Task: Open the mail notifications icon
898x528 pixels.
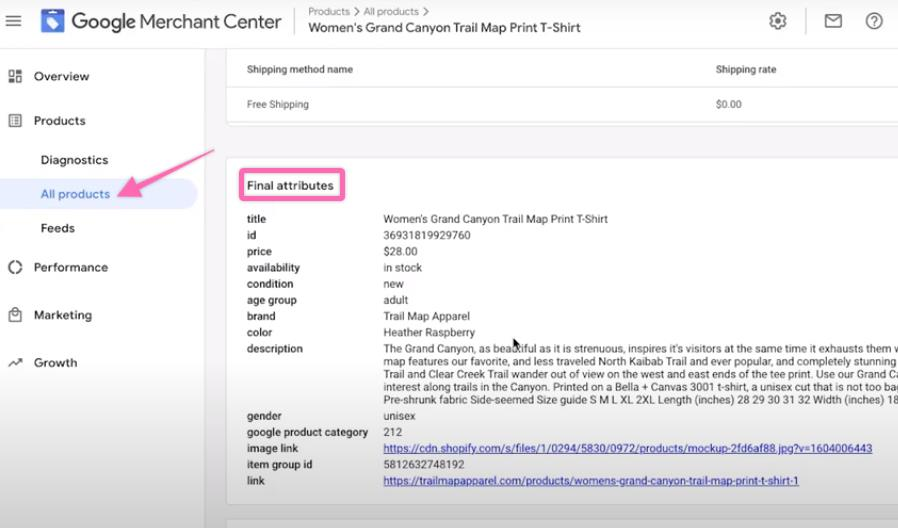Action: (x=832, y=21)
